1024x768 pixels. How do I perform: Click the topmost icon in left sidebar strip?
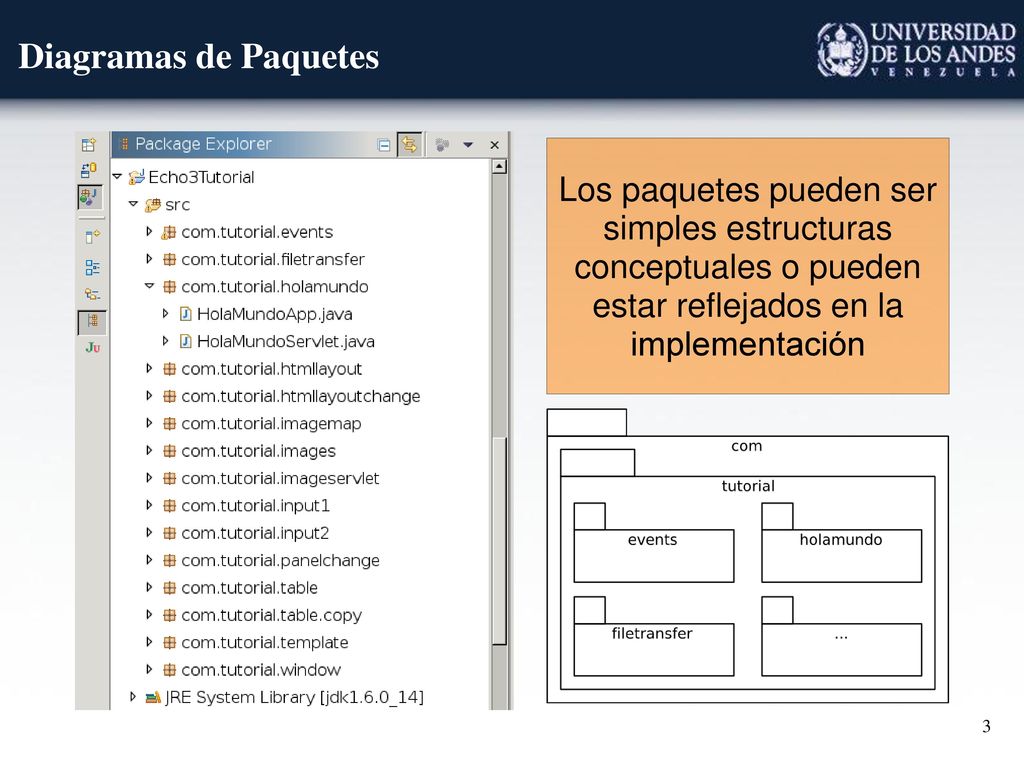click(89, 144)
